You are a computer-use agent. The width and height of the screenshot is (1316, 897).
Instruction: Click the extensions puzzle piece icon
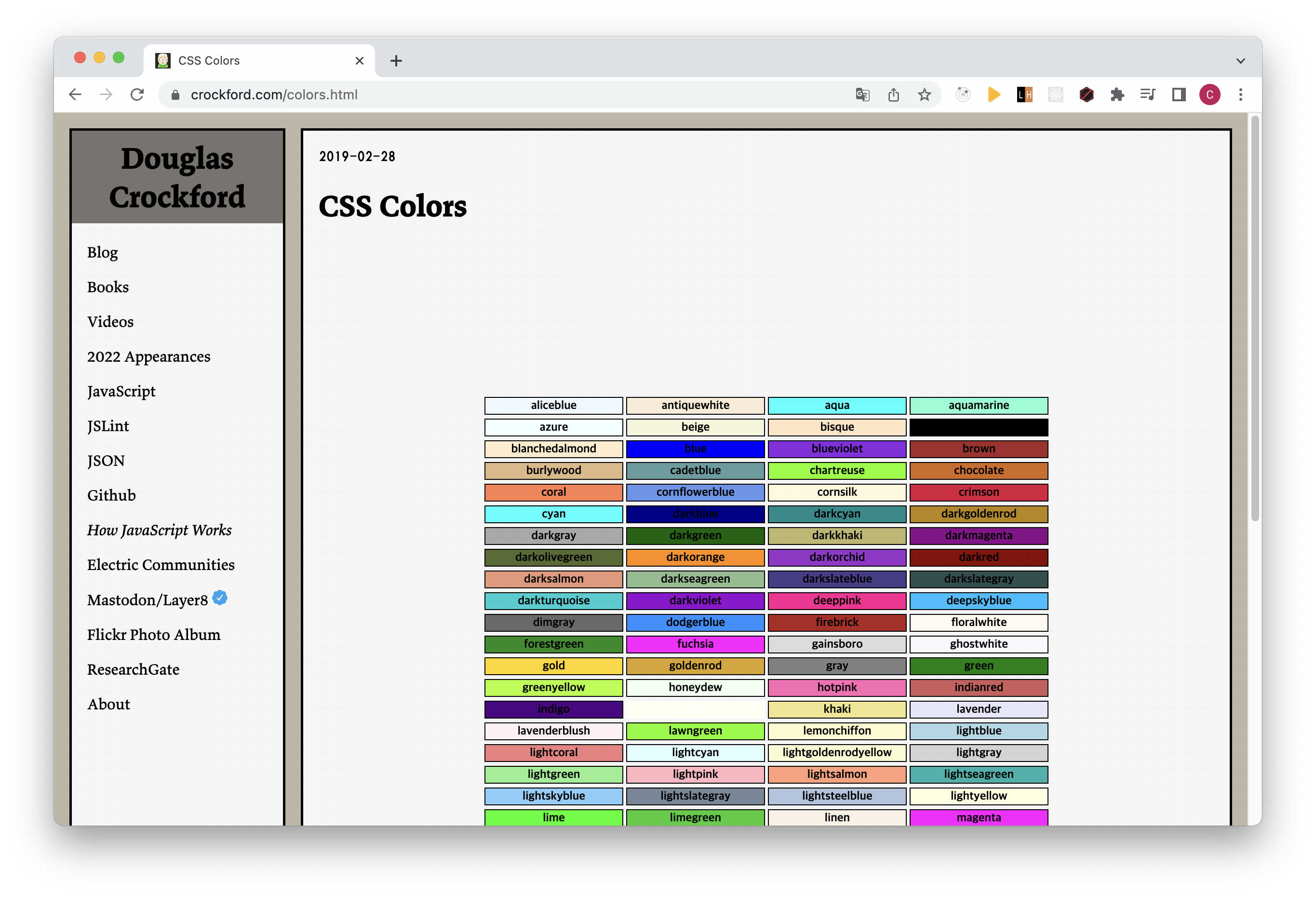tap(1117, 95)
